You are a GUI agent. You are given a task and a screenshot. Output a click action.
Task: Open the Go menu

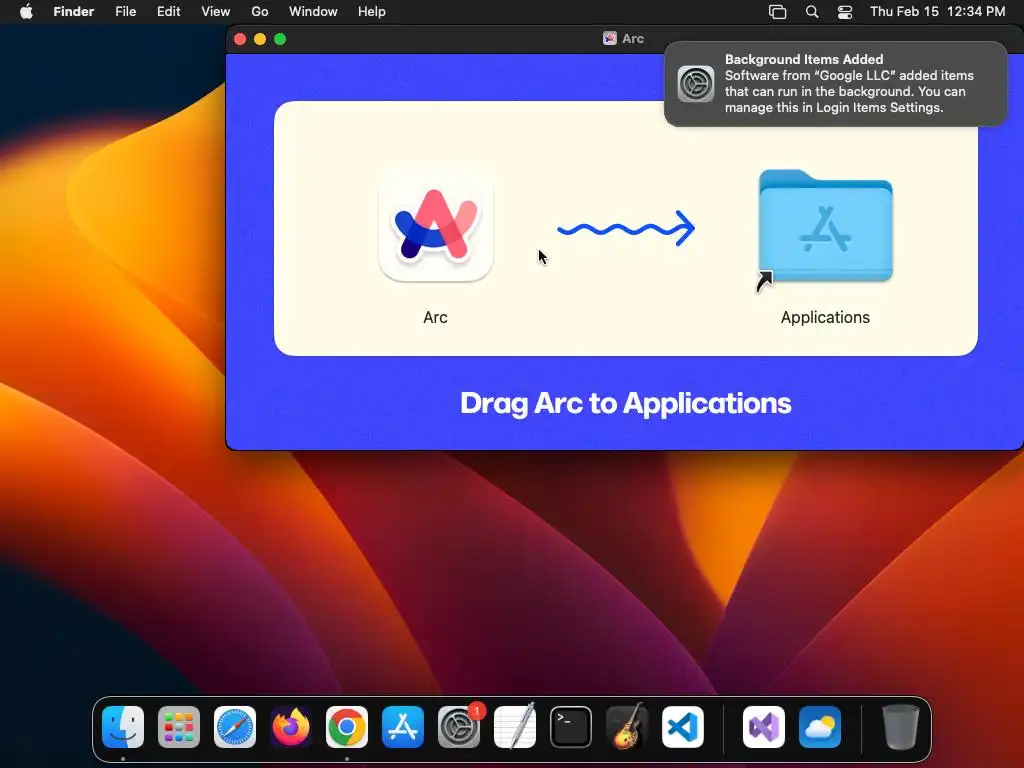260,11
